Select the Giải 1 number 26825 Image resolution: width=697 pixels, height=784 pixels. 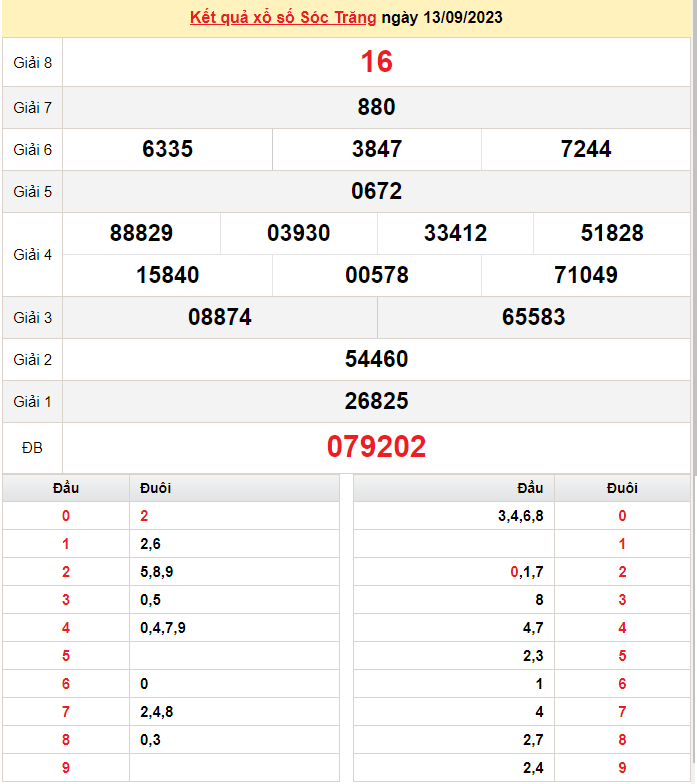376,401
